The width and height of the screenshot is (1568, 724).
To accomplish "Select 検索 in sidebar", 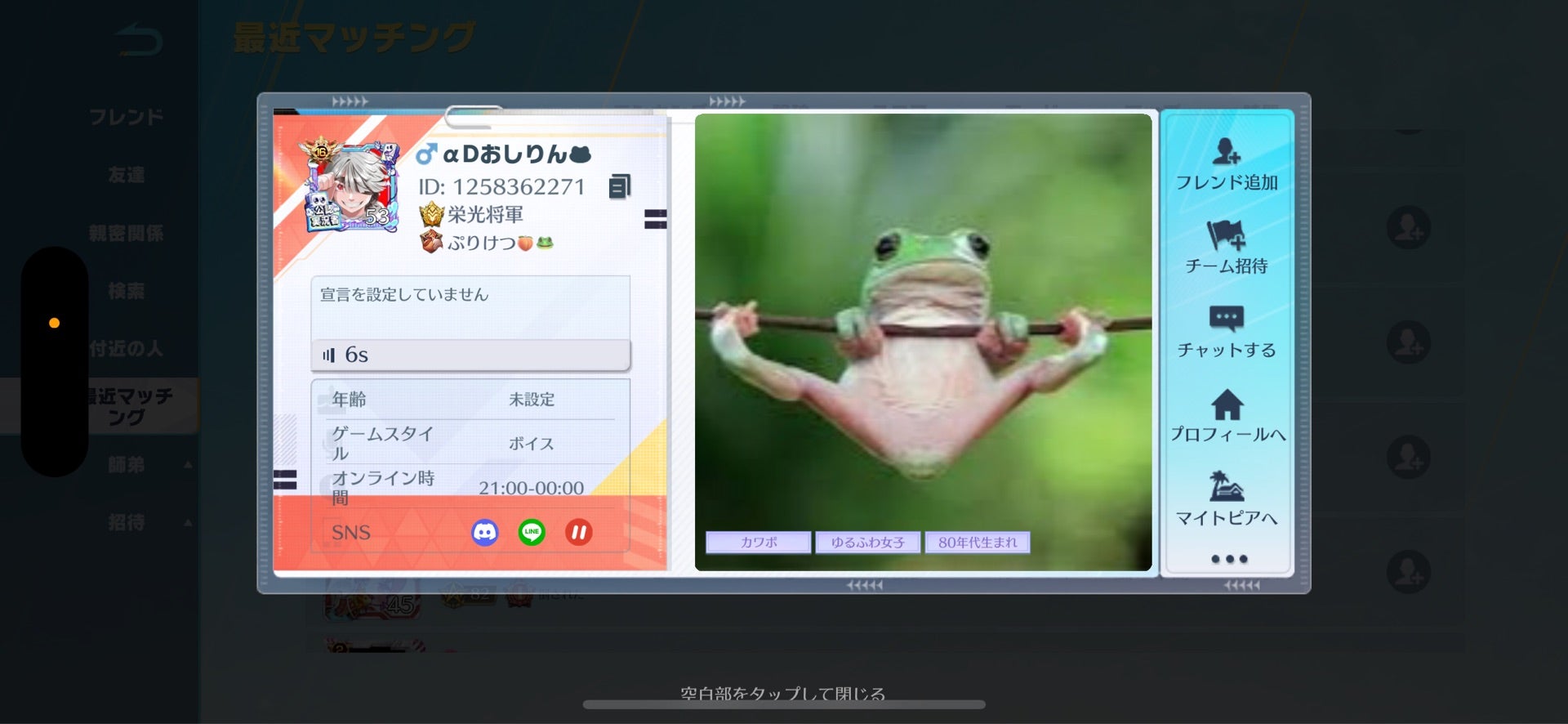I will (x=127, y=291).
